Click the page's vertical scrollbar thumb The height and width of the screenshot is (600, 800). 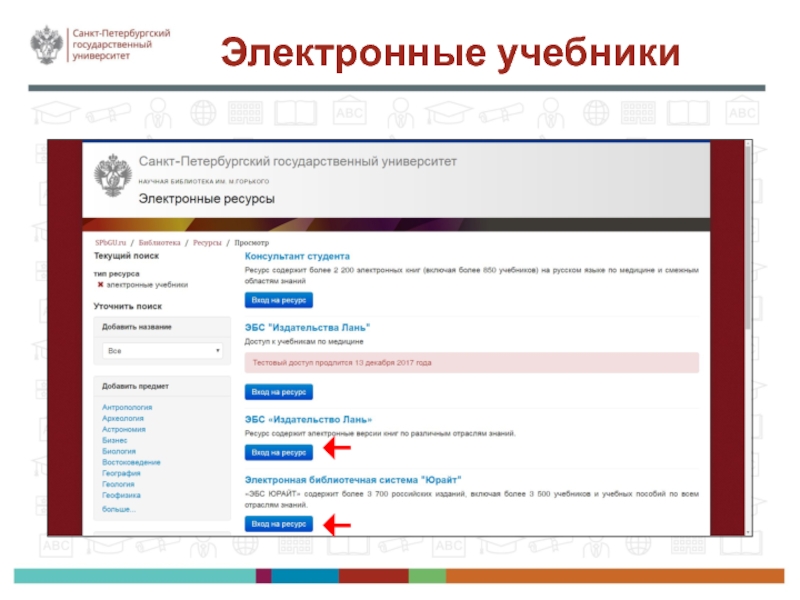pyautogui.click(x=748, y=237)
